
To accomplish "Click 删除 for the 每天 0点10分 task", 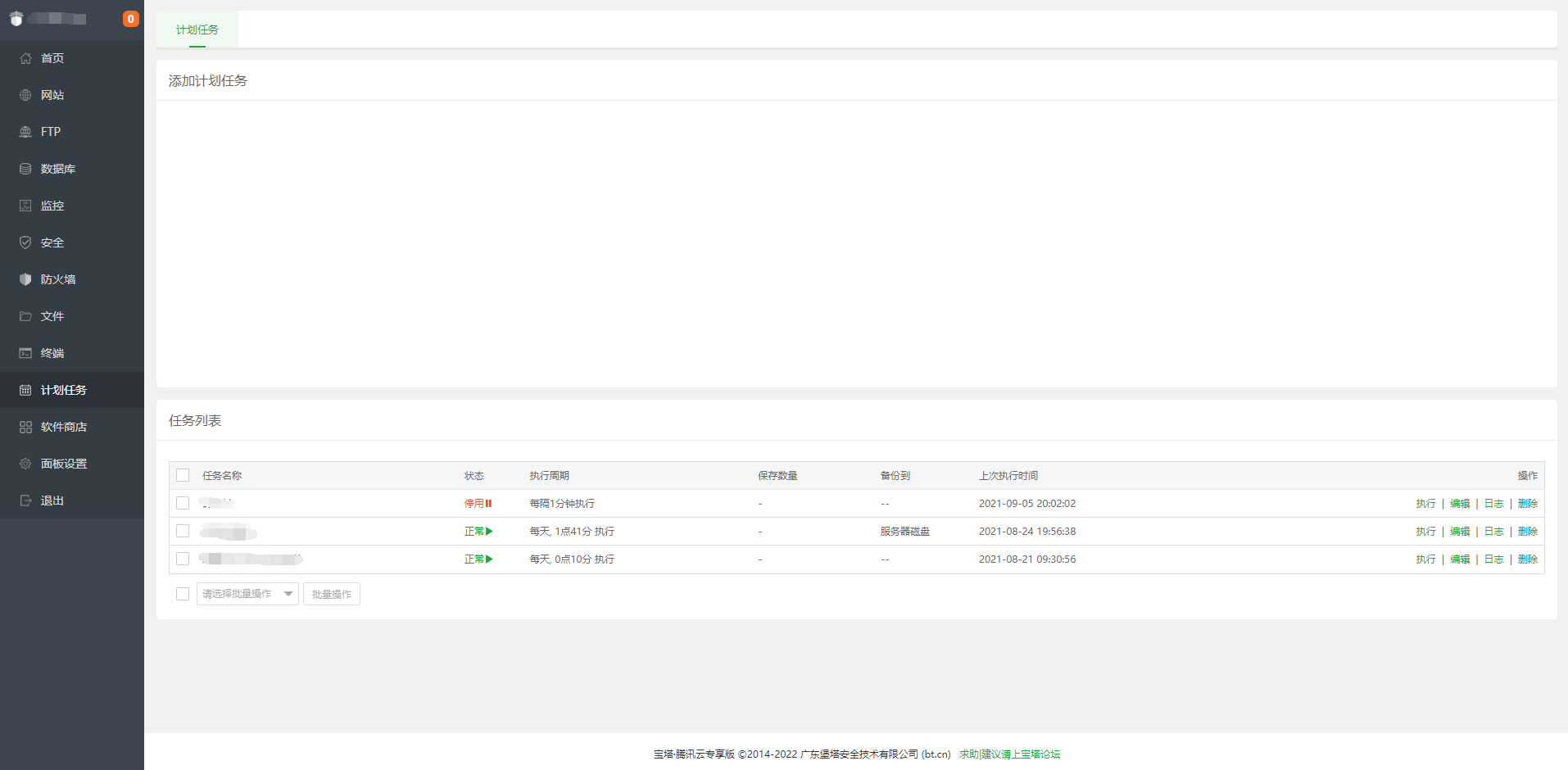I will 1528,559.
